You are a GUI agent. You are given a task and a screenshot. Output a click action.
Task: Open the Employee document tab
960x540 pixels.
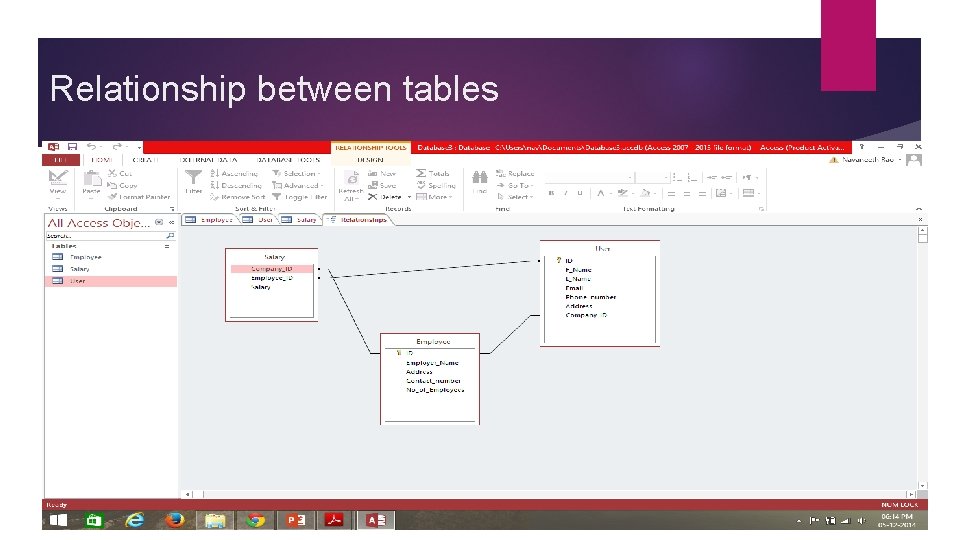[x=210, y=220]
